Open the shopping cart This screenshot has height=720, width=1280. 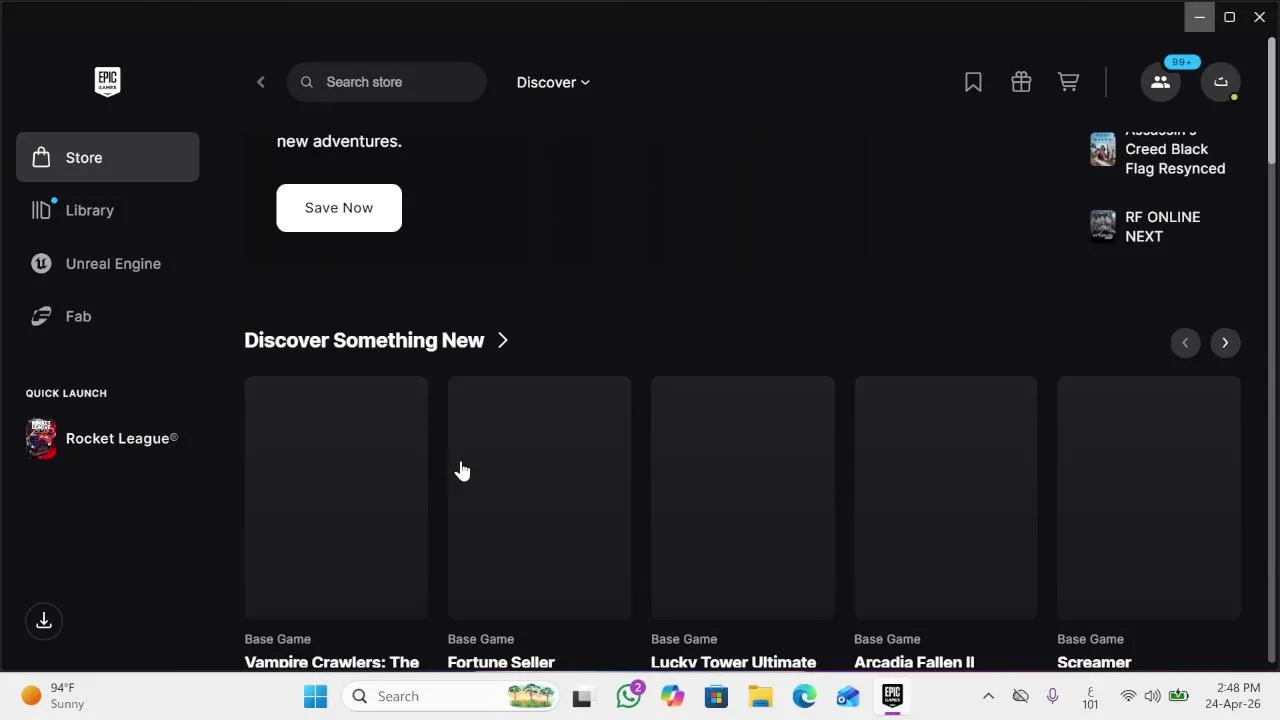pos(1069,82)
